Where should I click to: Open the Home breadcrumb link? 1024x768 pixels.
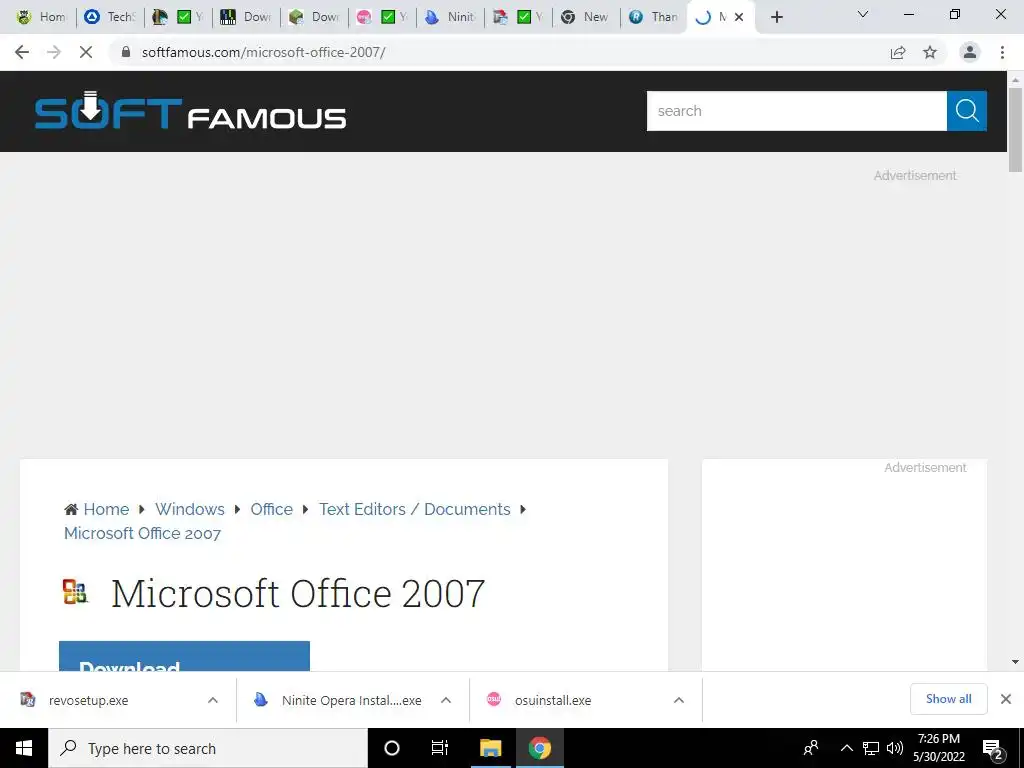(x=106, y=509)
